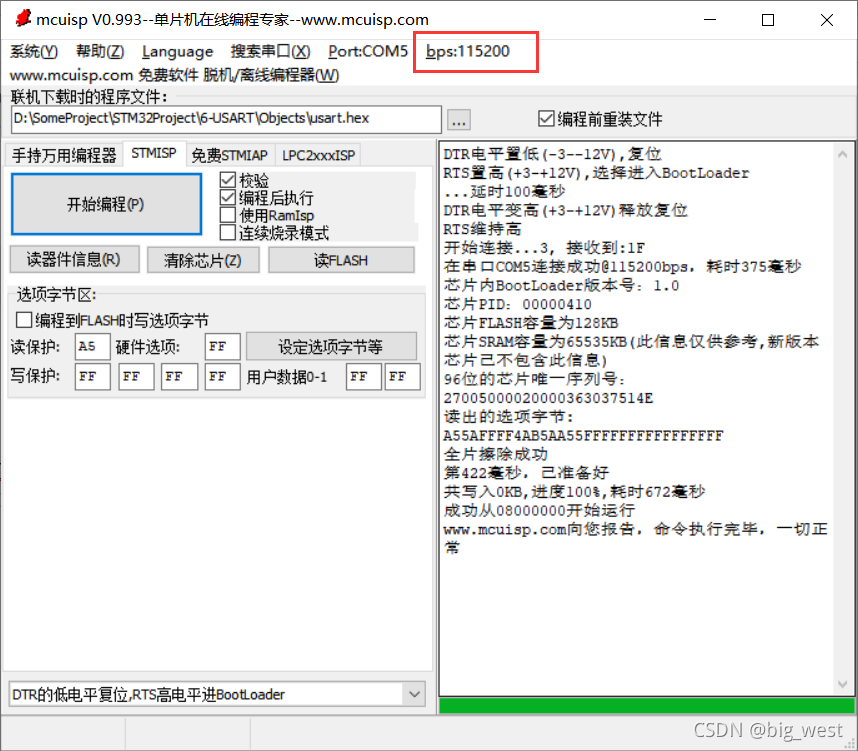Click log line 芯片PID: 00000410

coord(518,304)
